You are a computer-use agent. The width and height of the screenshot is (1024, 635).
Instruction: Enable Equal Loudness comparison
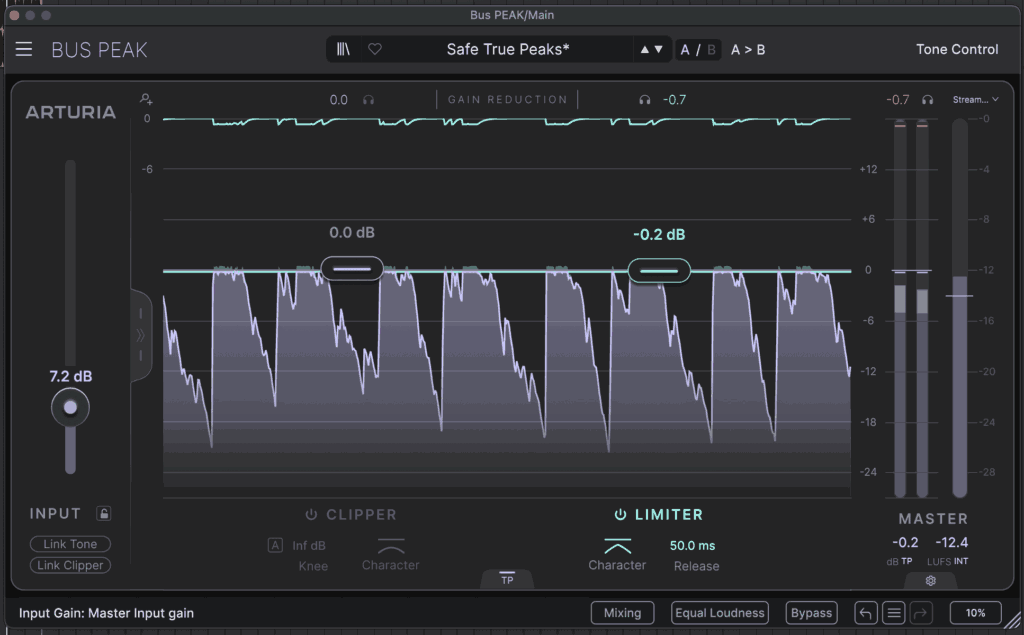pyautogui.click(x=719, y=613)
